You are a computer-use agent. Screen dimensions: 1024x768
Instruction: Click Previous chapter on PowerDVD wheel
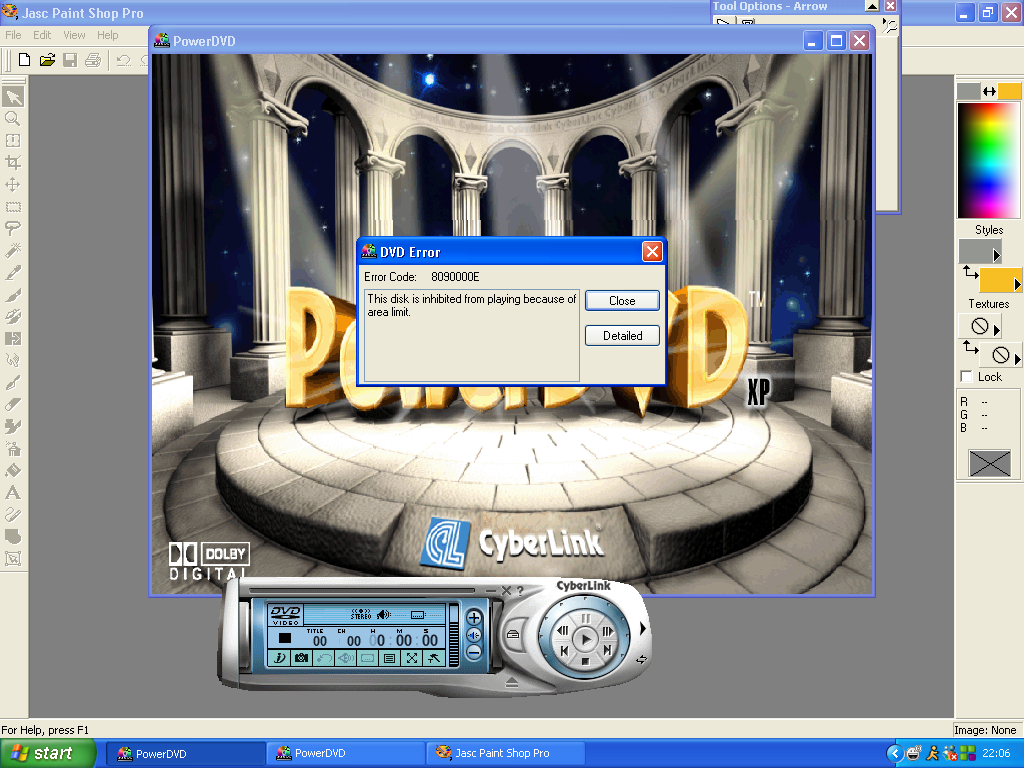(x=564, y=650)
